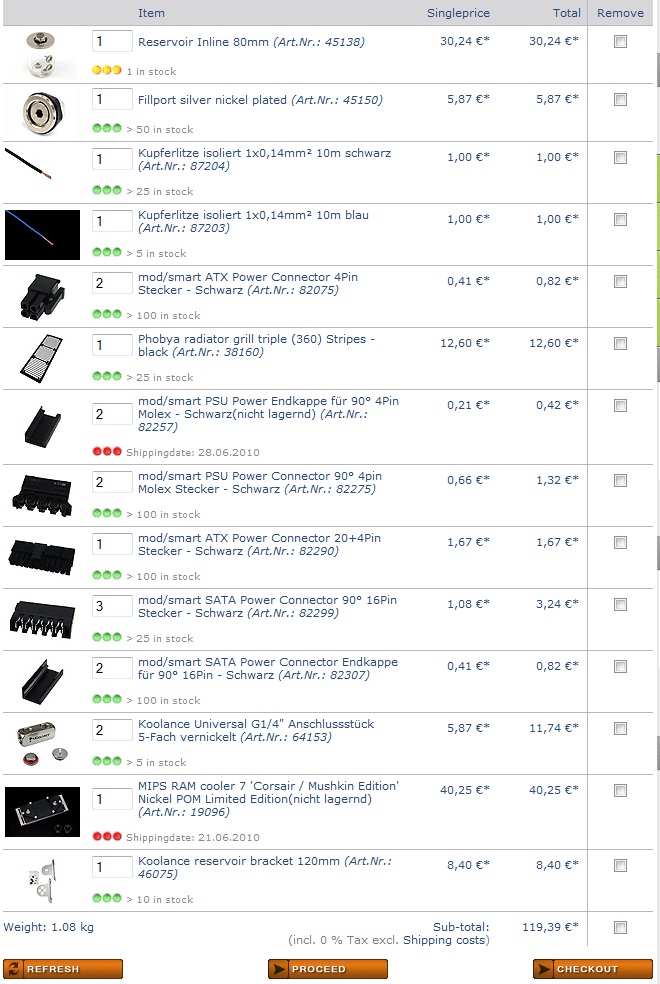Click the MIPS RAM cooler product image
660x984 pixels.
(x=42, y=811)
